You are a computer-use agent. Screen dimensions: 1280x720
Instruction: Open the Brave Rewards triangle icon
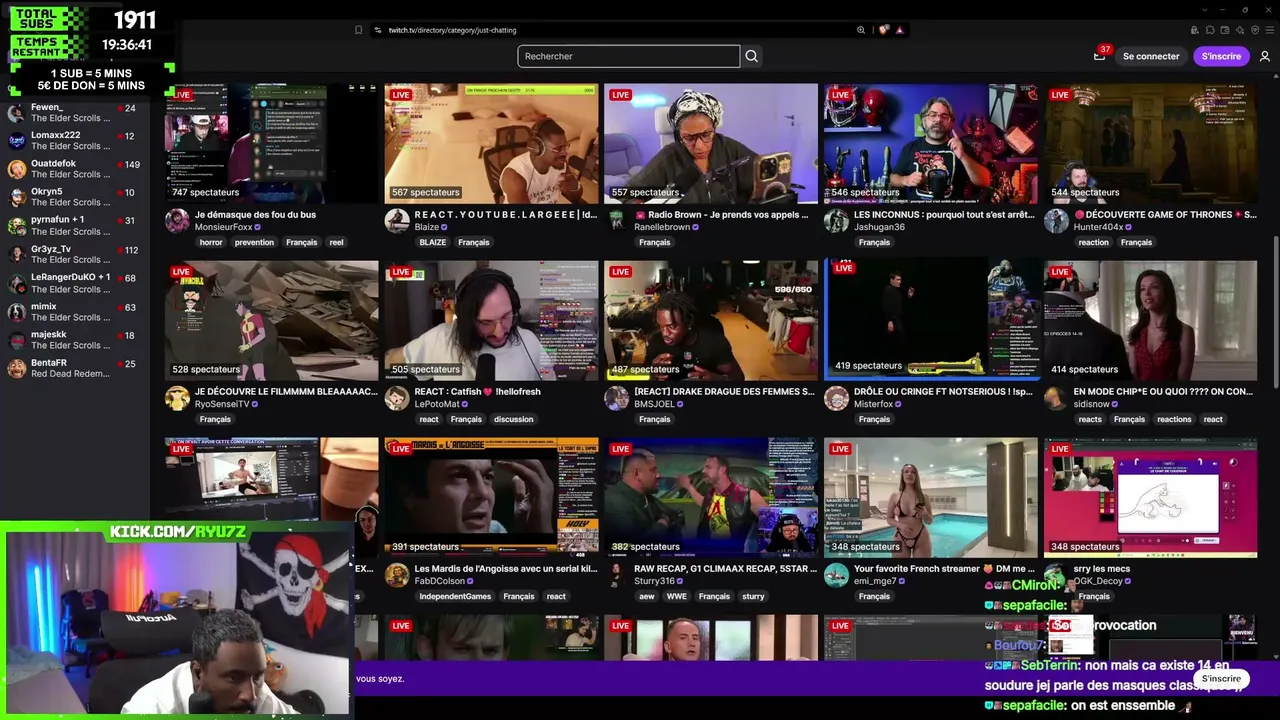coord(899,30)
